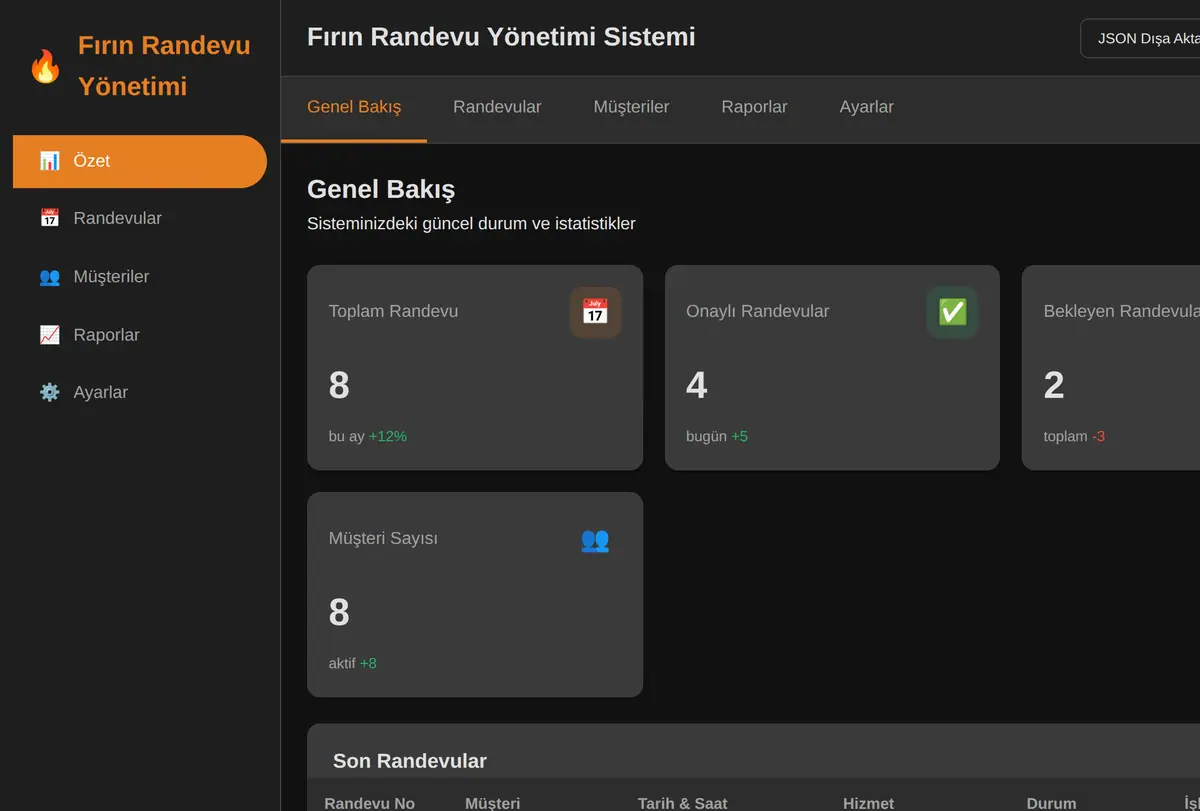This screenshot has width=1200, height=811.
Task: Switch to the Randevular tab
Action: [497, 107]
